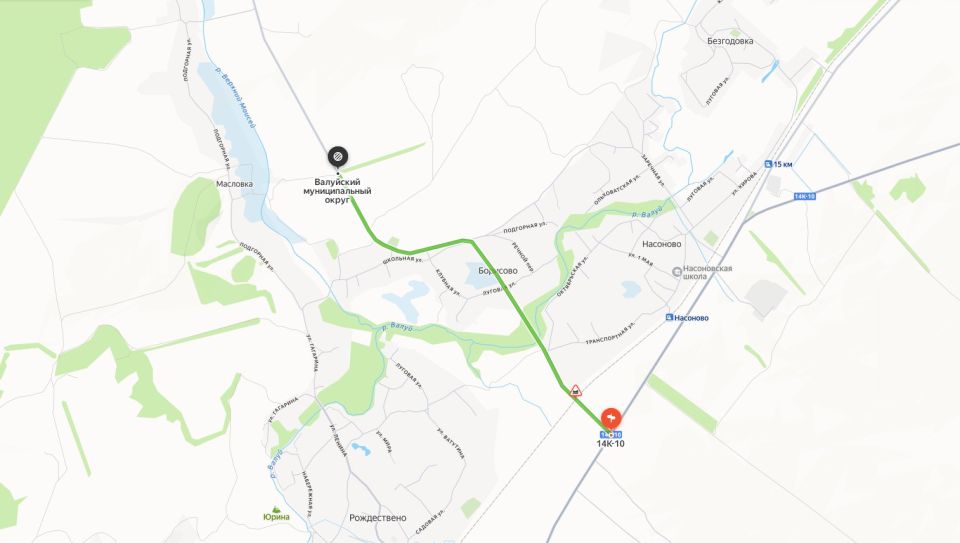Click the Насоново village name label
This screenshot has height=543, width=960.
click(661, 244)
